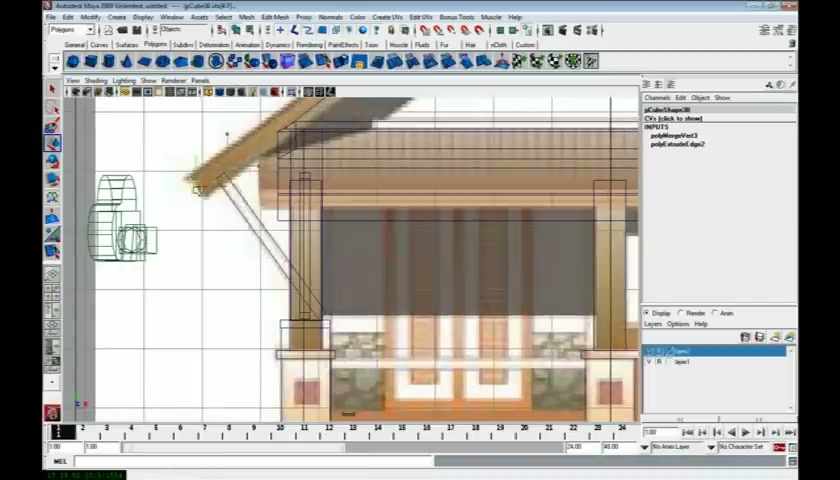Toggle visibility V of the selected layer
The height and width of the screenshot is (480, 840).
point(649,351)
